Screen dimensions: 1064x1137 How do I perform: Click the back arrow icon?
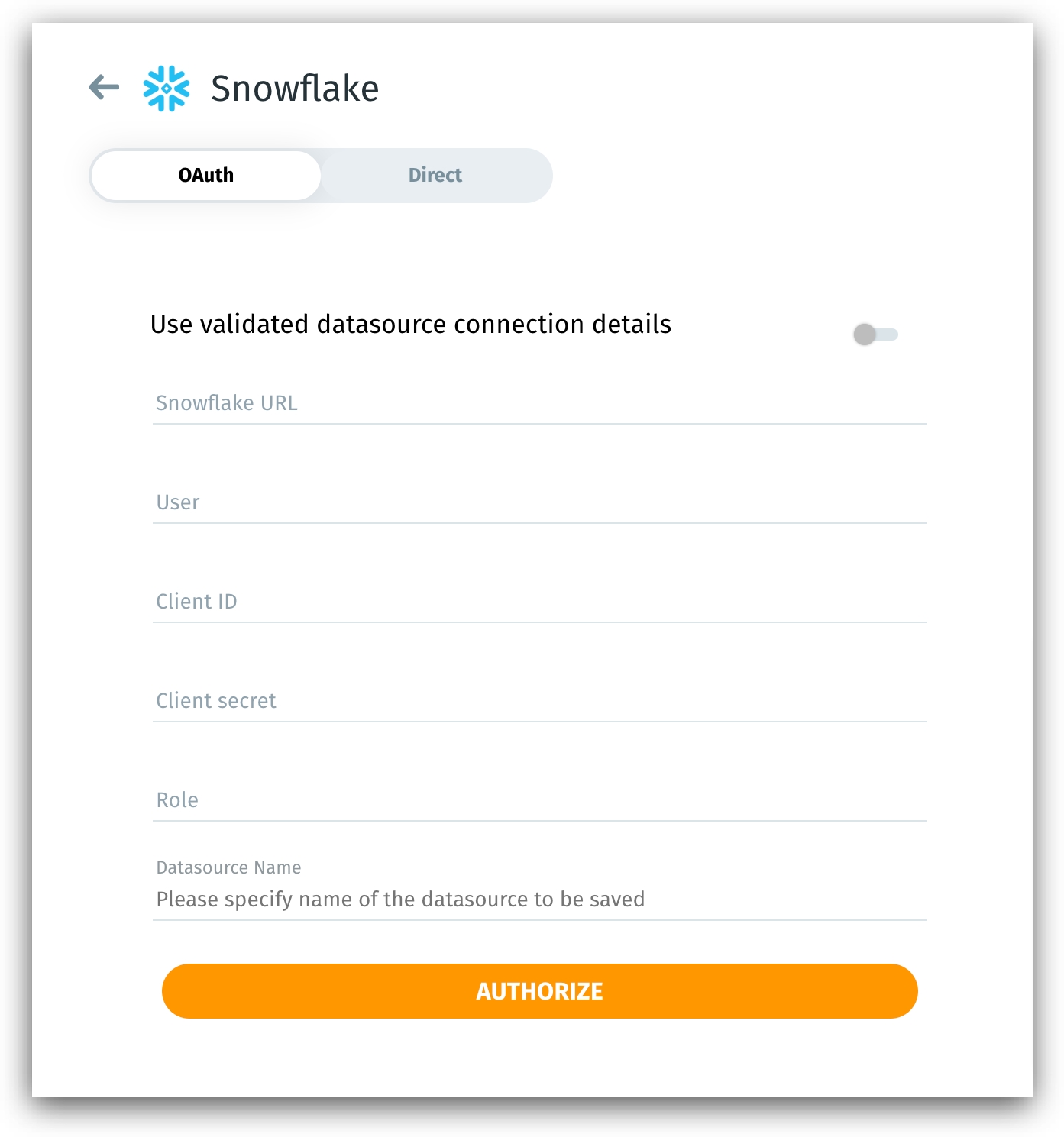pos(104,87)
